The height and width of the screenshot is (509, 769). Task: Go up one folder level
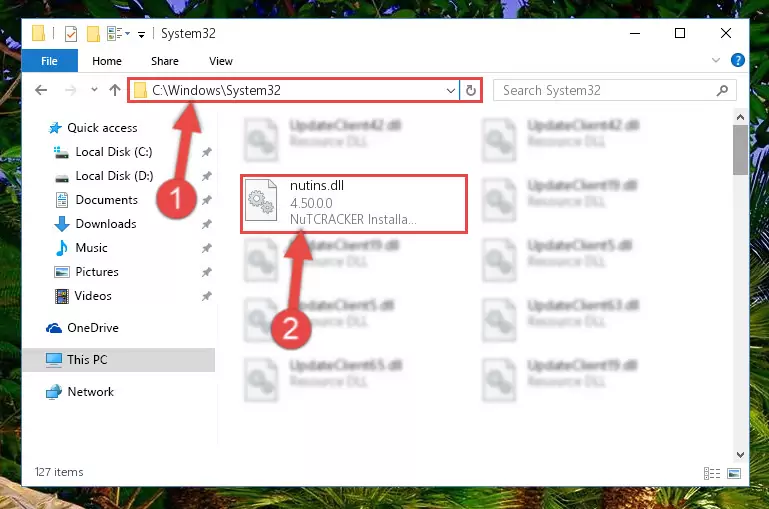pos(115,90)
